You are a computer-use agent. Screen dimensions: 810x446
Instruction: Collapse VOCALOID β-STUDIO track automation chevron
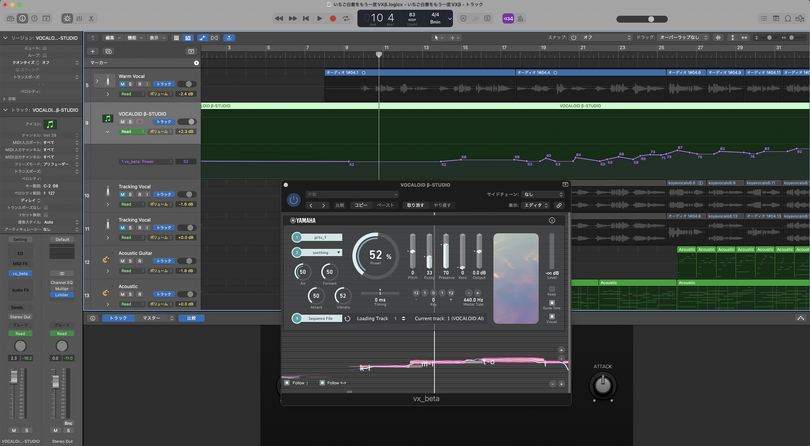(107, 132)
